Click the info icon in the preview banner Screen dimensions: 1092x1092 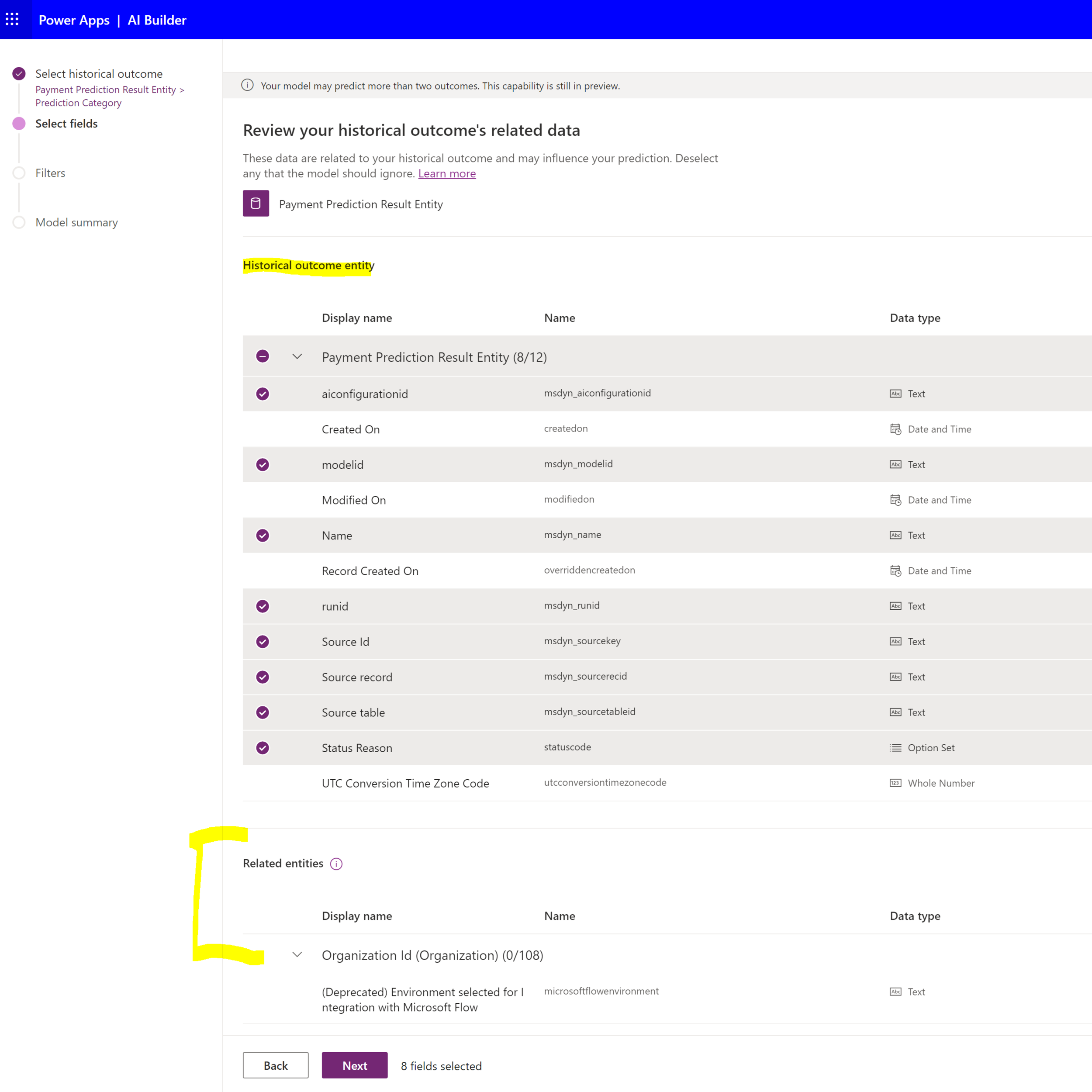(247, 85)
